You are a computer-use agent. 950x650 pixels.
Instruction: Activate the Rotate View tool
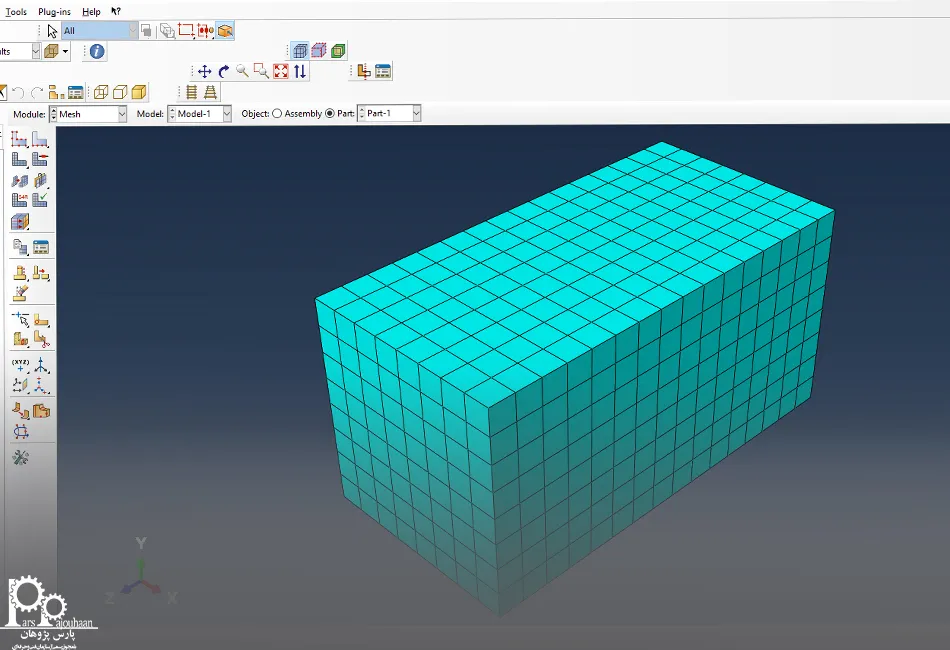pos(223,71)
